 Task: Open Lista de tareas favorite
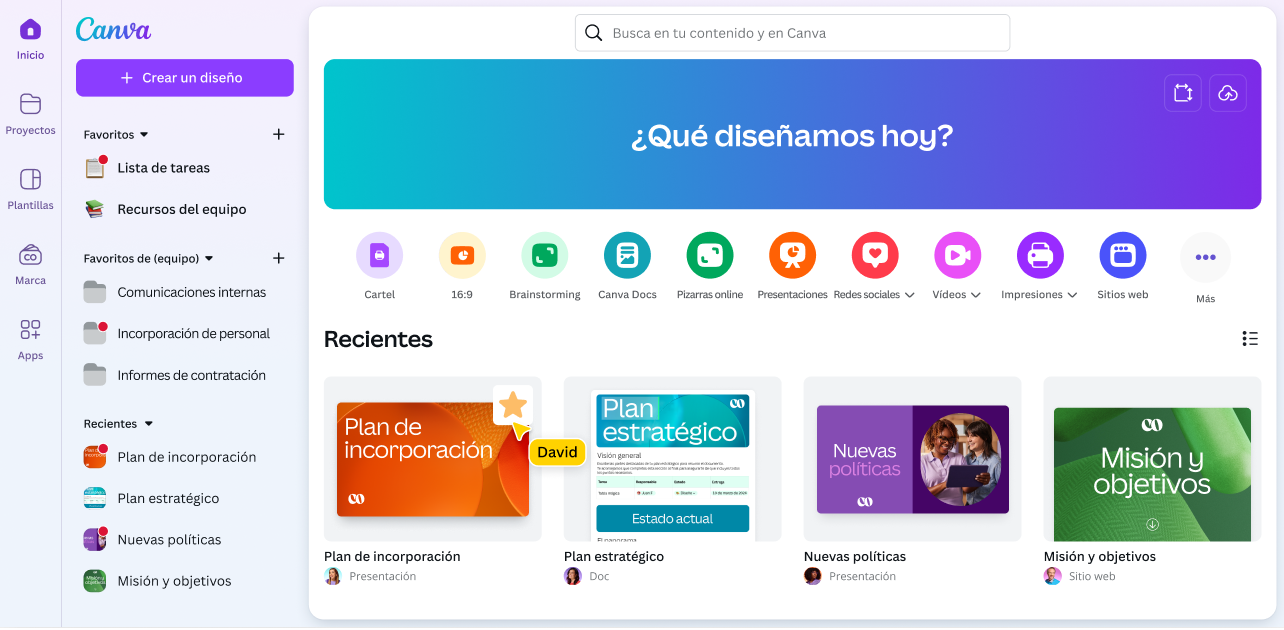163,168
